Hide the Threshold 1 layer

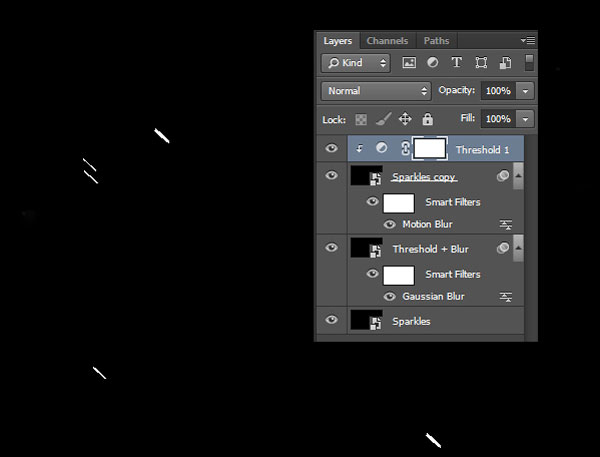pos(331,148)
